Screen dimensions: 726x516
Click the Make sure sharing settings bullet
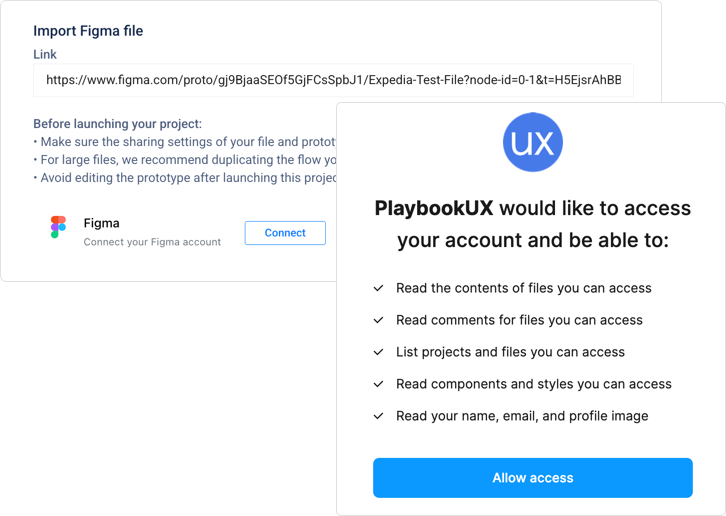coord(185,142)
